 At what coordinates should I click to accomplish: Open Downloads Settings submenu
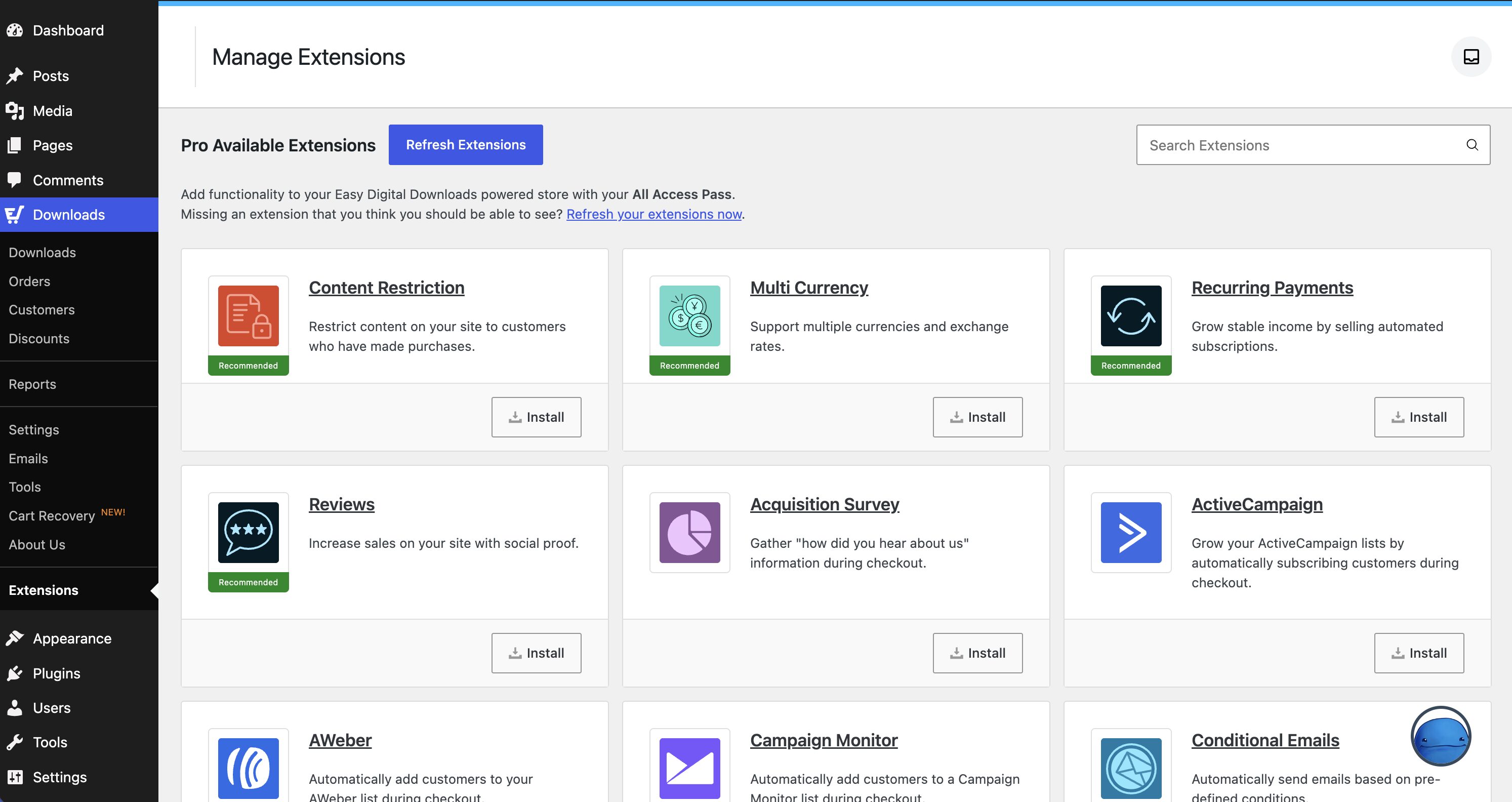point(34,430)
